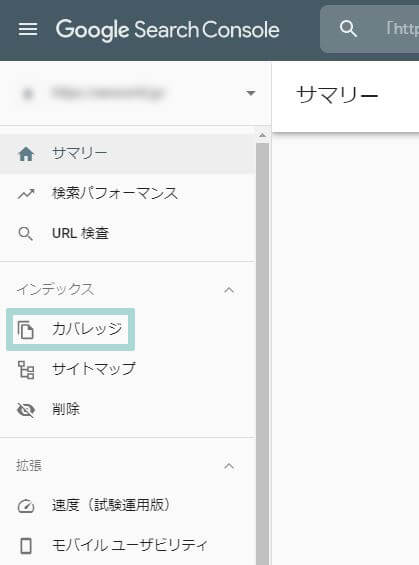Collapse the 拡張 section chevron
The image size is (419, 565).
click(x=229, y=466)
